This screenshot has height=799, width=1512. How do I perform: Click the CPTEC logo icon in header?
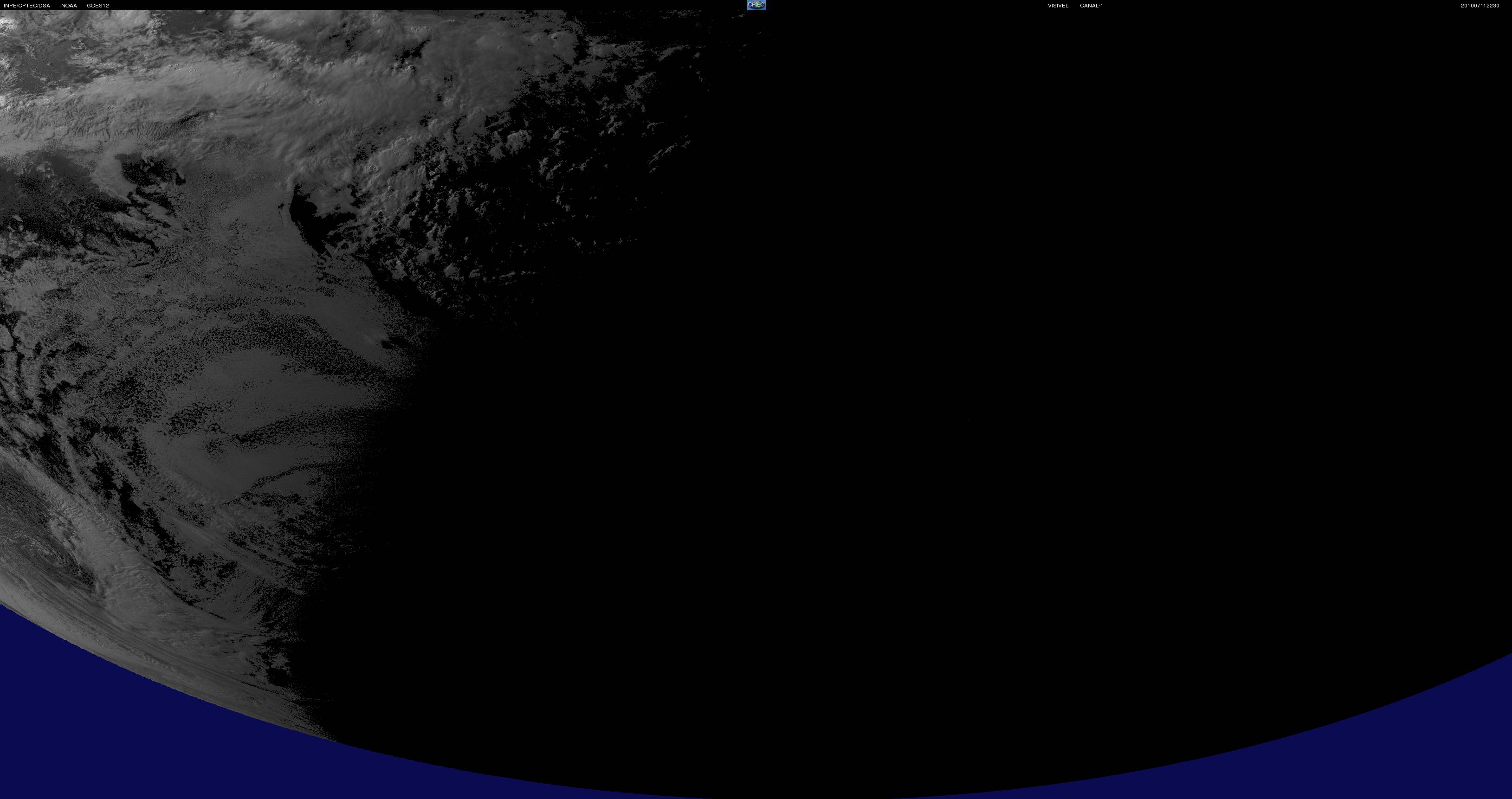[756, 5]
